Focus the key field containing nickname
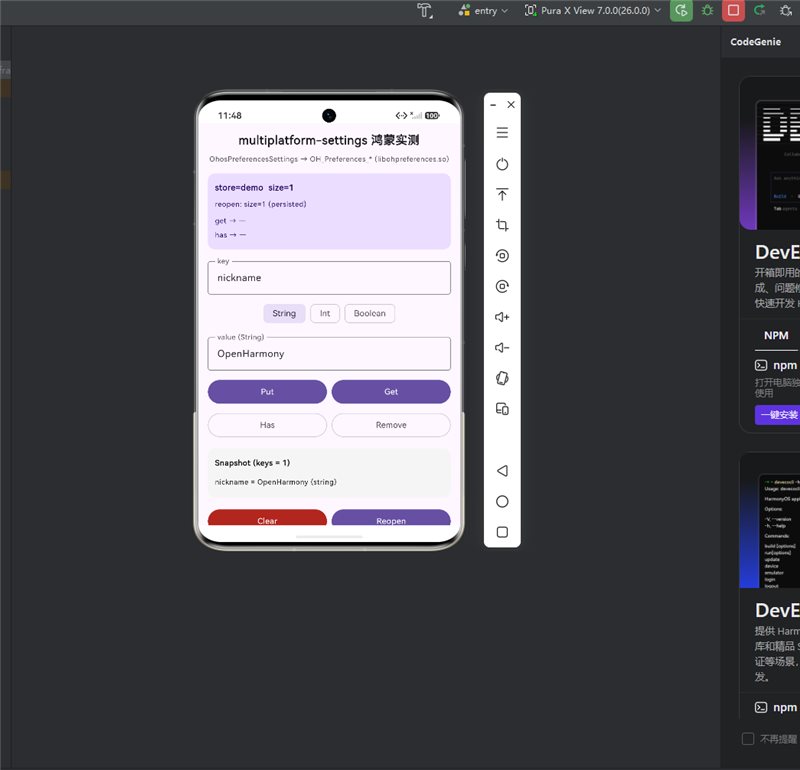The width and height of the screenshot is (800, 770). pos(329,278)
